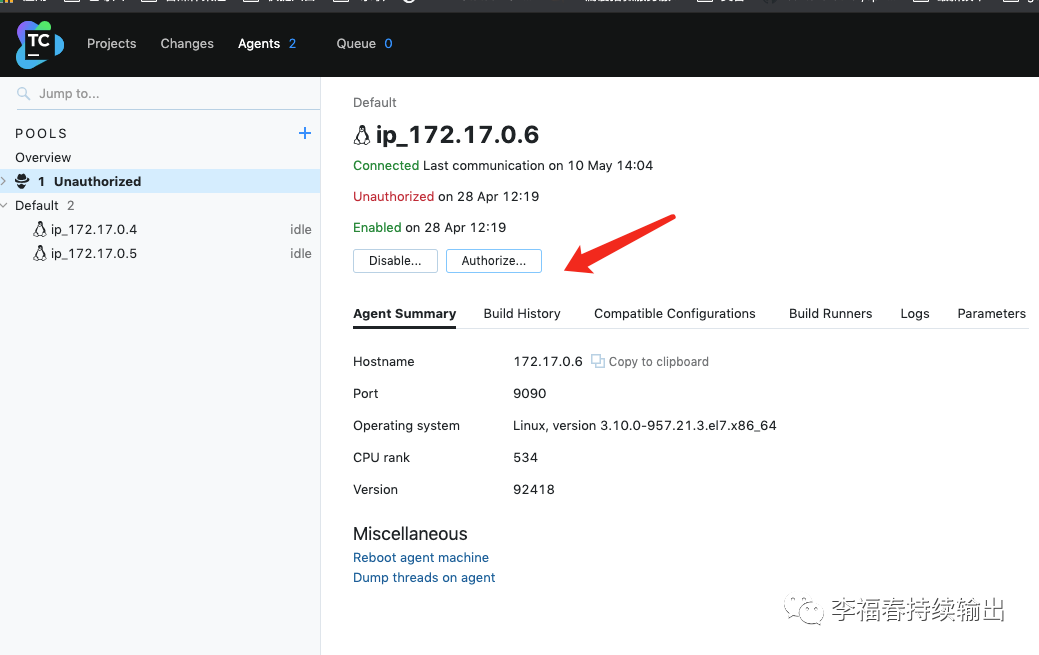Click Copy to clipboard text
Screen dimensions: 1039x655
pos(659,362)
